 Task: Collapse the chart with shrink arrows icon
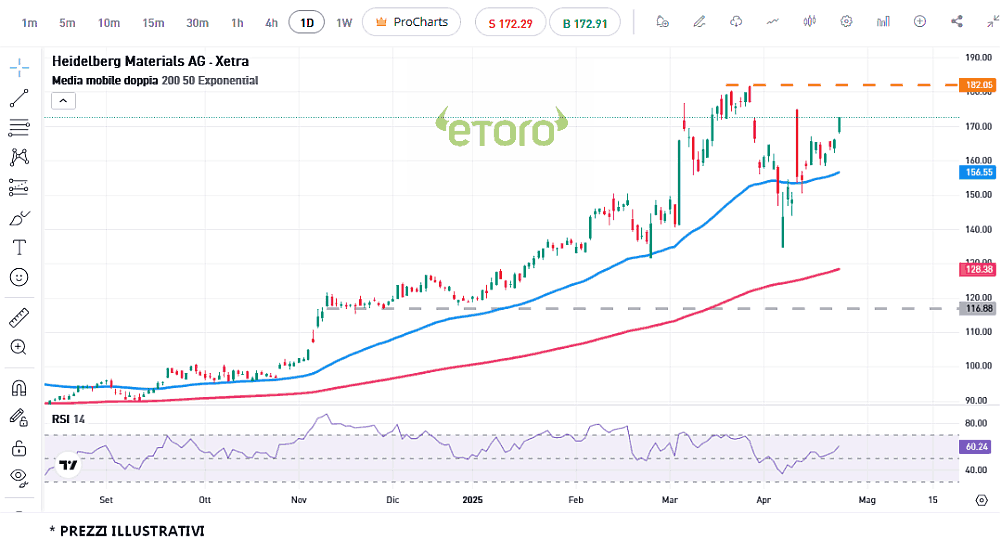click(992, 22)
